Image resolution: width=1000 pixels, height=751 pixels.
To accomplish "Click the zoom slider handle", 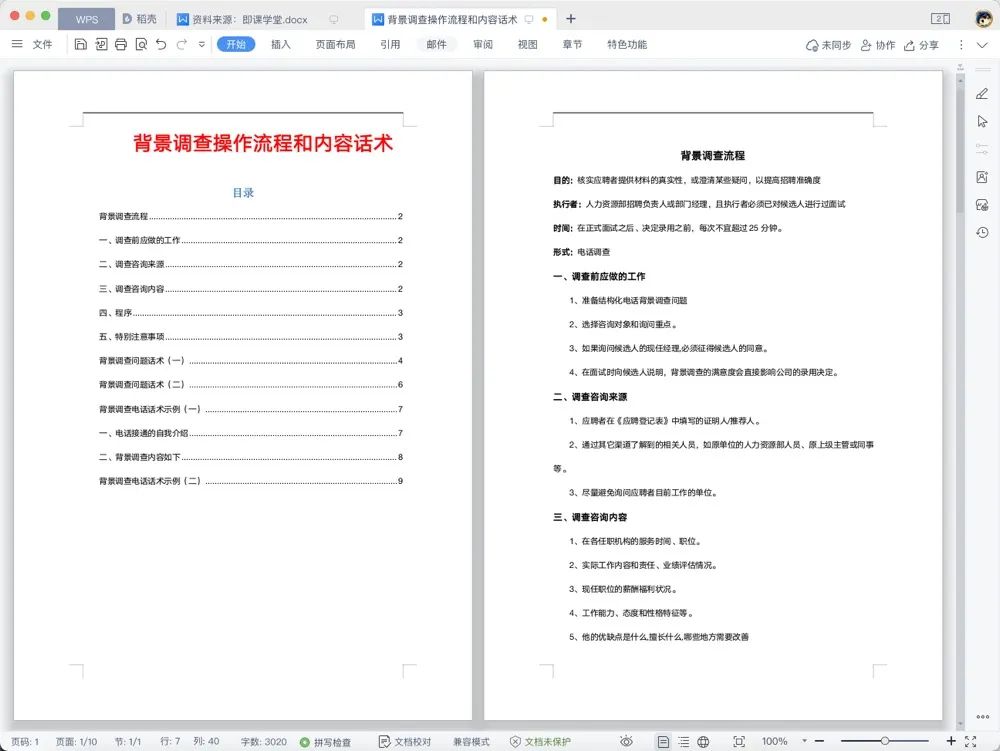I will coord(885,741).
